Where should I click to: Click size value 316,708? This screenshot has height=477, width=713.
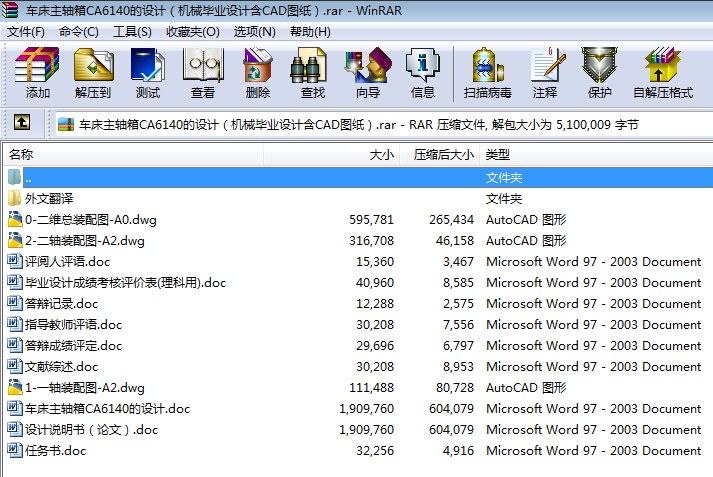pos(372,241)
